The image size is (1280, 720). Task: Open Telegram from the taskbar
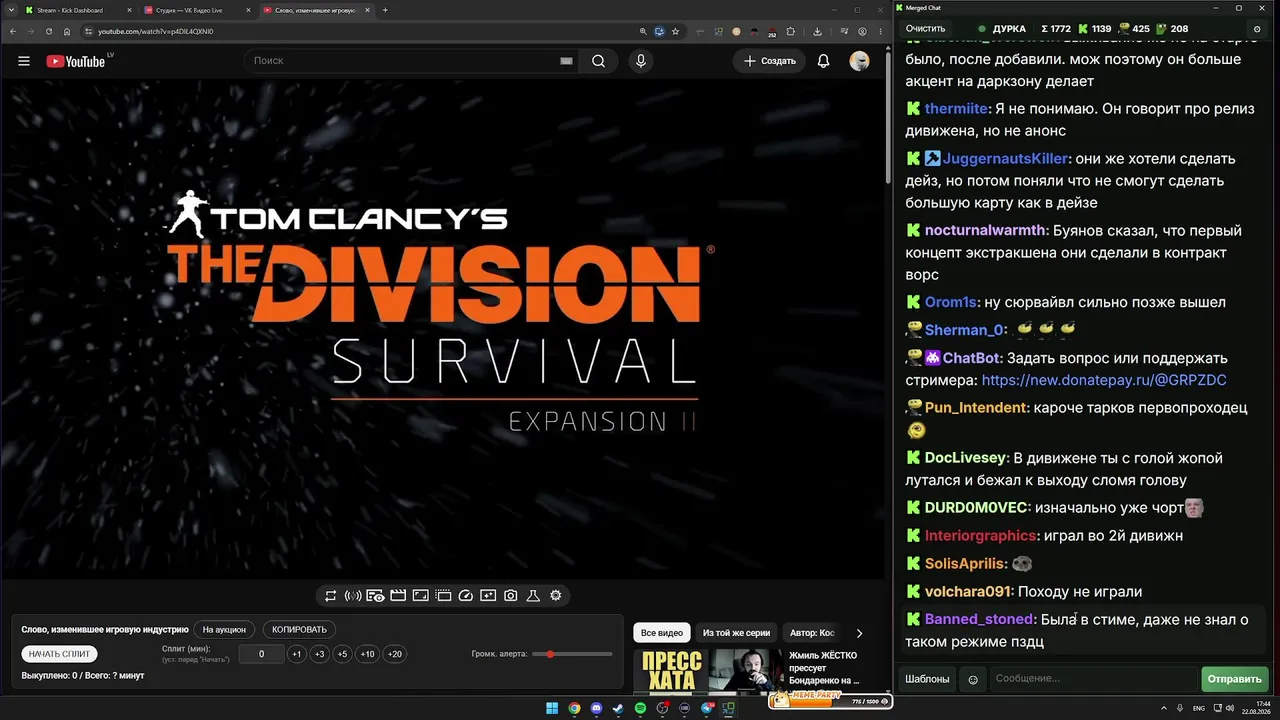click(707, 708)
